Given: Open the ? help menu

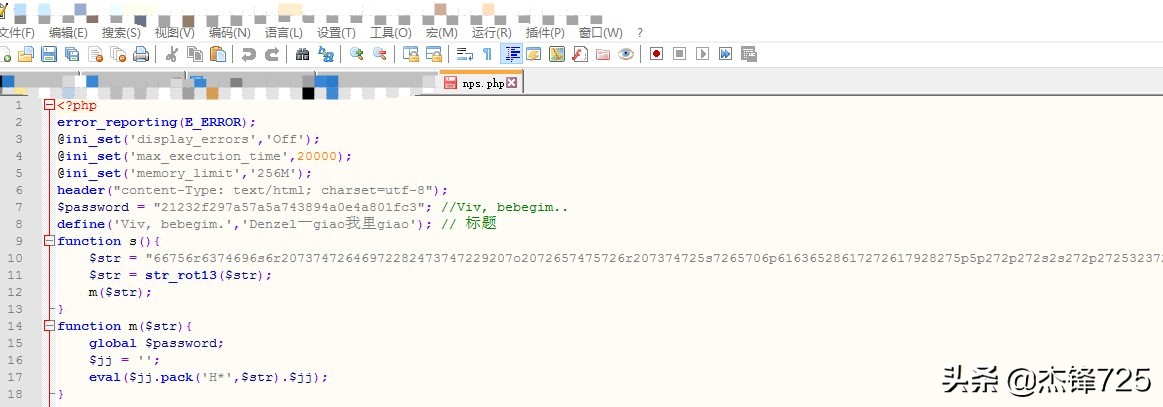Looking at the screenshot, I should coord(640,33).
